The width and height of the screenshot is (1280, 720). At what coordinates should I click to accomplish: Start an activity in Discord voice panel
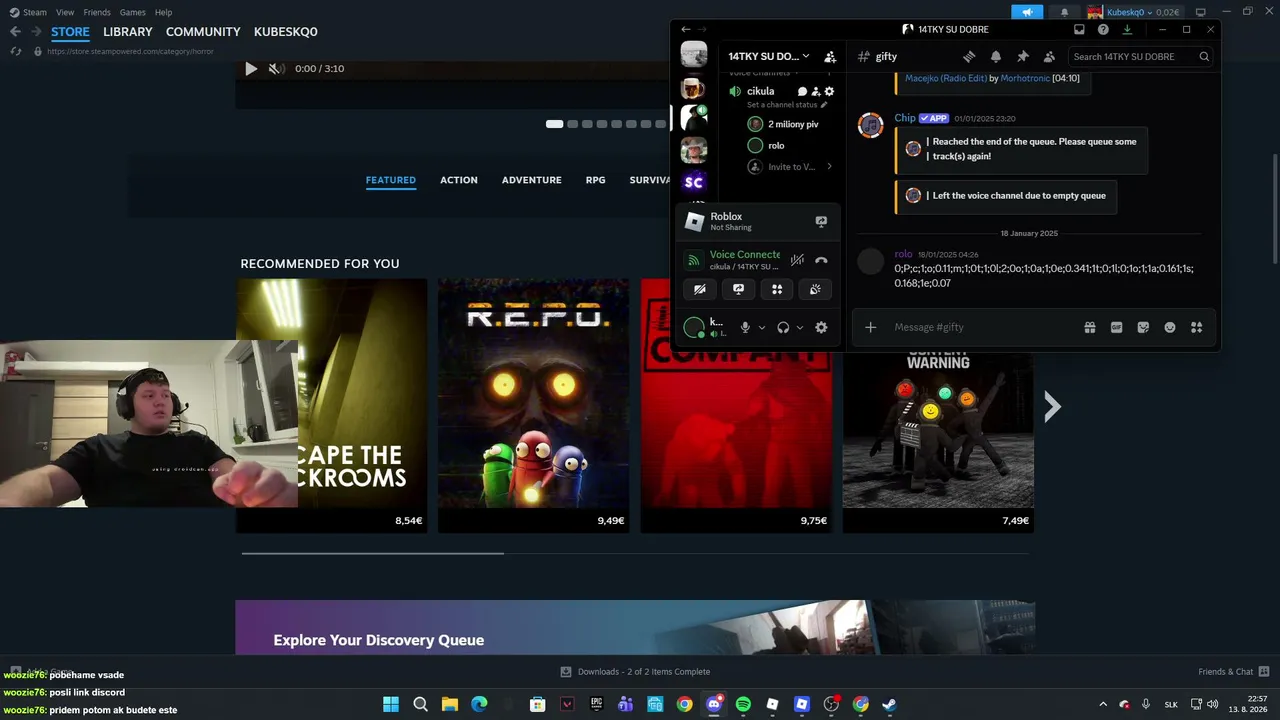click(x=777, y=289)
